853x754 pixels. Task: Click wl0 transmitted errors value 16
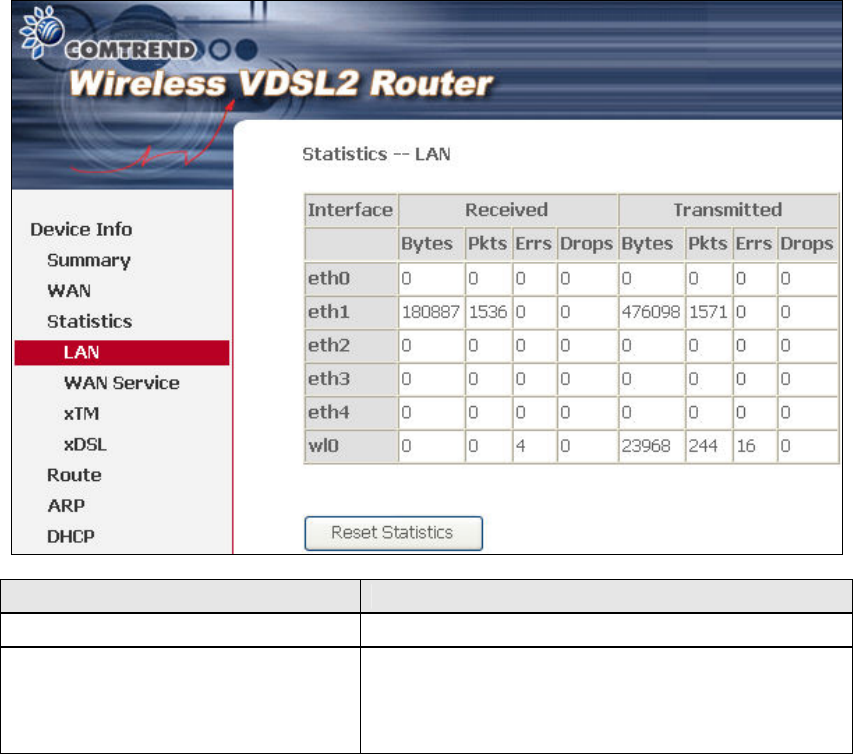(x=746, y=446)
